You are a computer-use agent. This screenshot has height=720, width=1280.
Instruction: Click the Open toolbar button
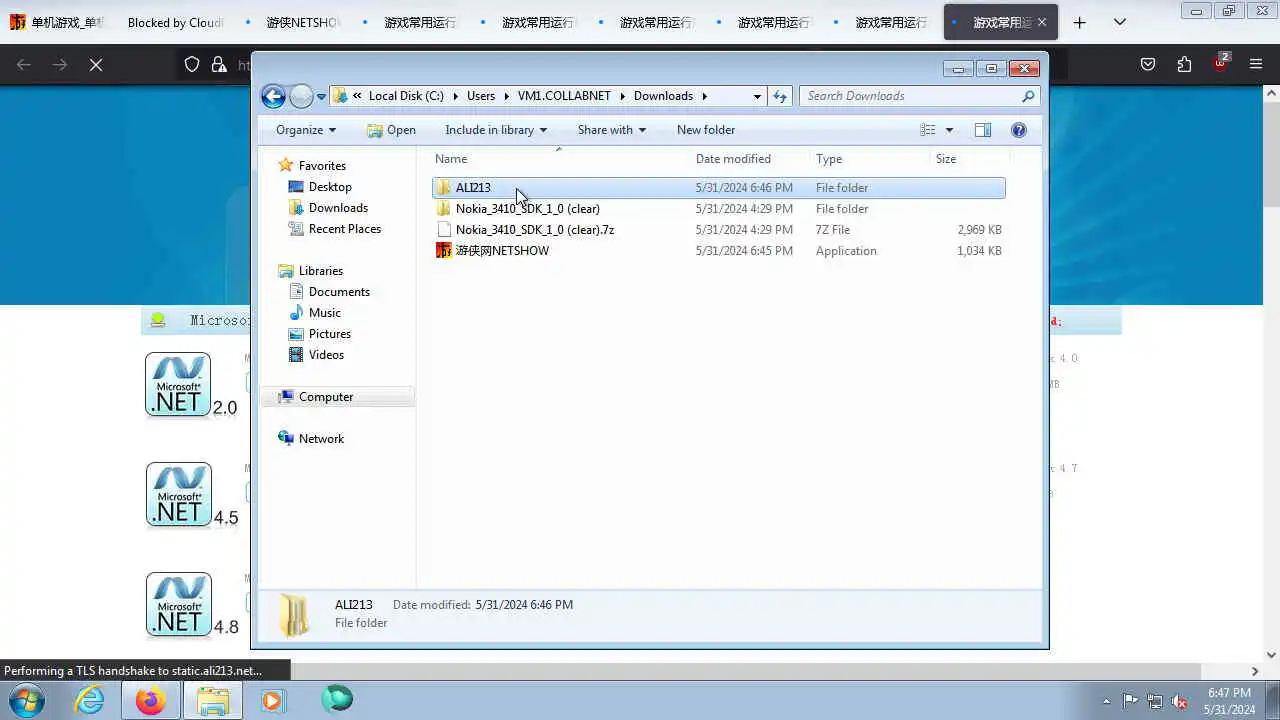(391, 130)
